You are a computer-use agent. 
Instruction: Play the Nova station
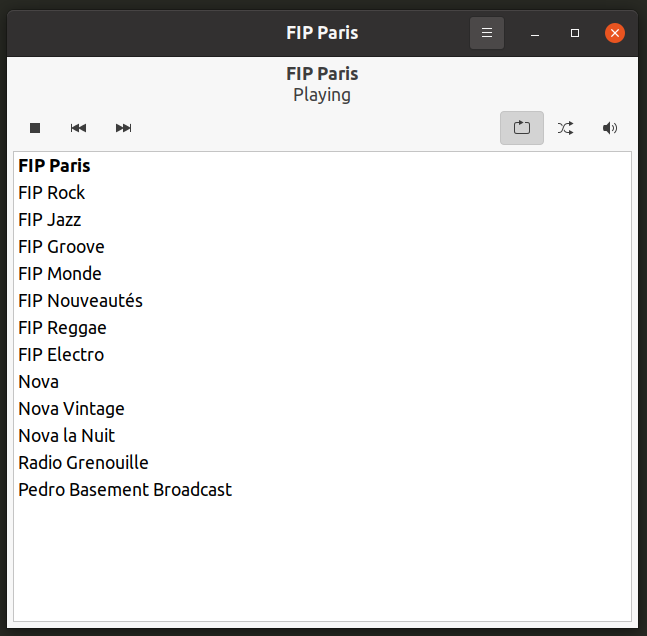tap(39, 382)
